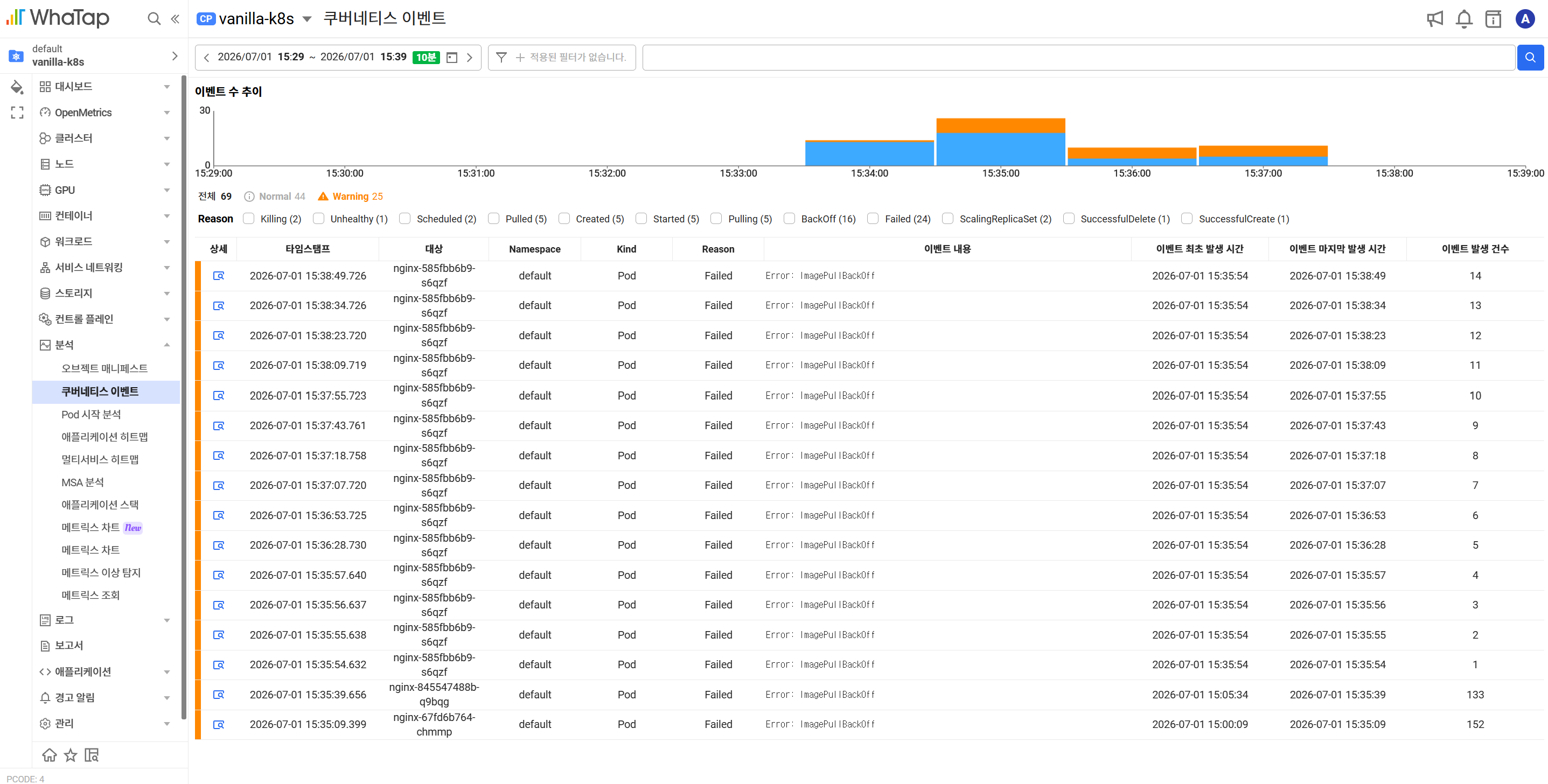
Task: Open the 애플리케이션 히트맵 menu item
Action: (x=104, y=437)
